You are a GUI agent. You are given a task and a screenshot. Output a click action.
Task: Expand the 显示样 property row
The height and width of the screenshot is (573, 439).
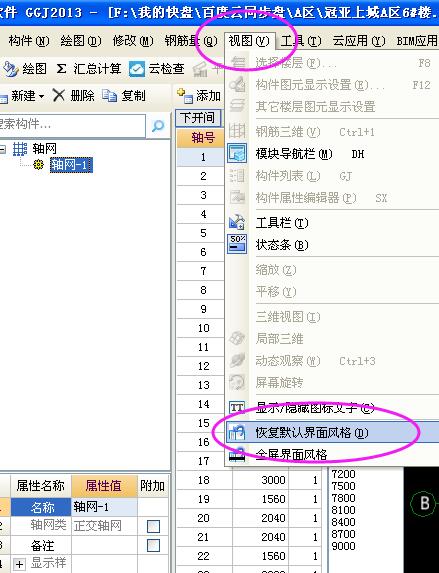[x=19, y=564]
